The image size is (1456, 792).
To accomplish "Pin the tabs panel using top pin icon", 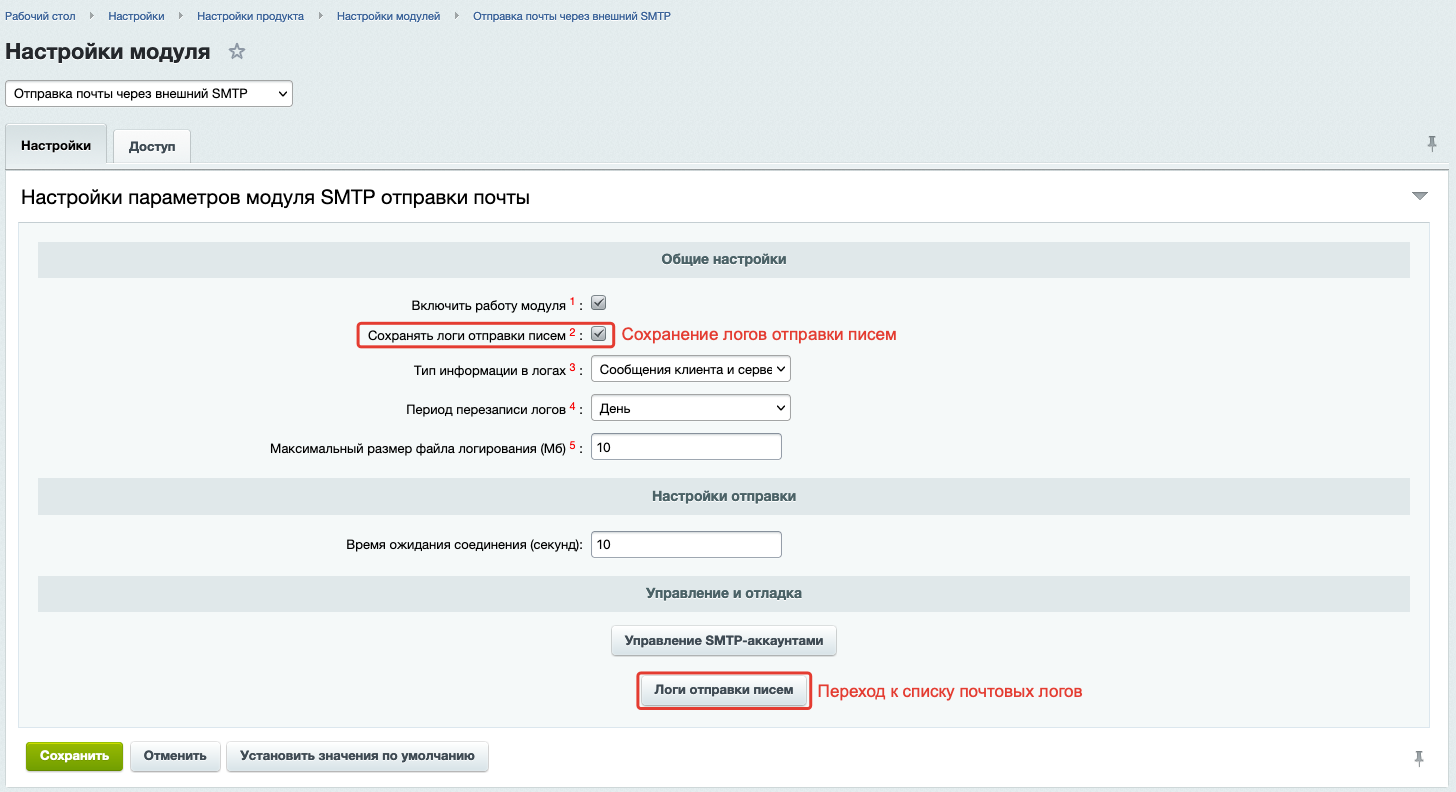I will (x=1432, y=145).
